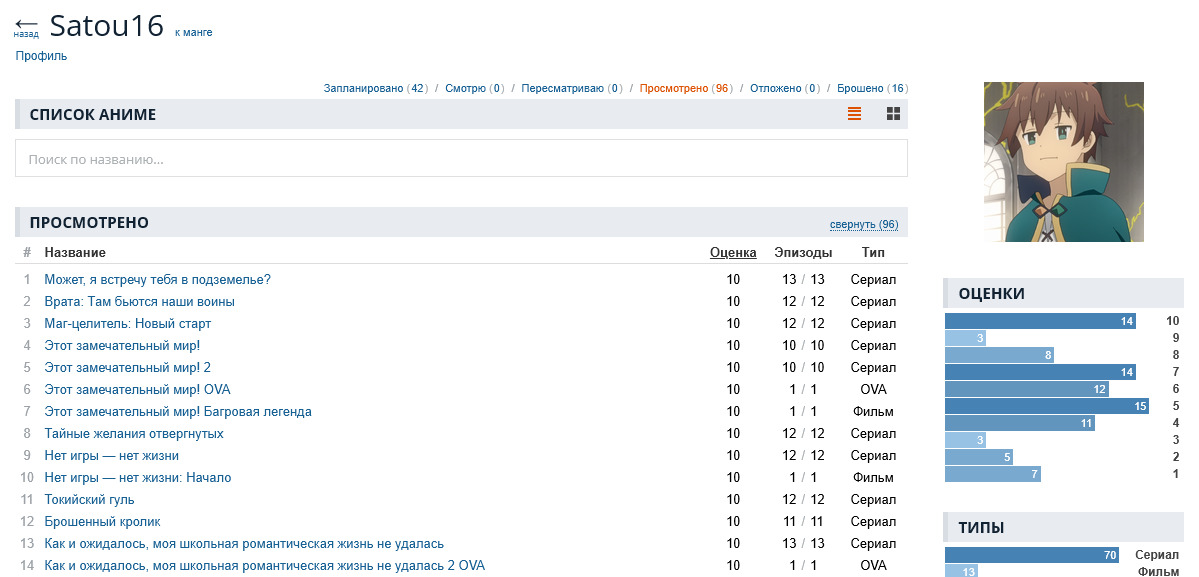Open the Запланировано tab
This screenshot has height=577, width=1199.
click(x=364, y=88)
